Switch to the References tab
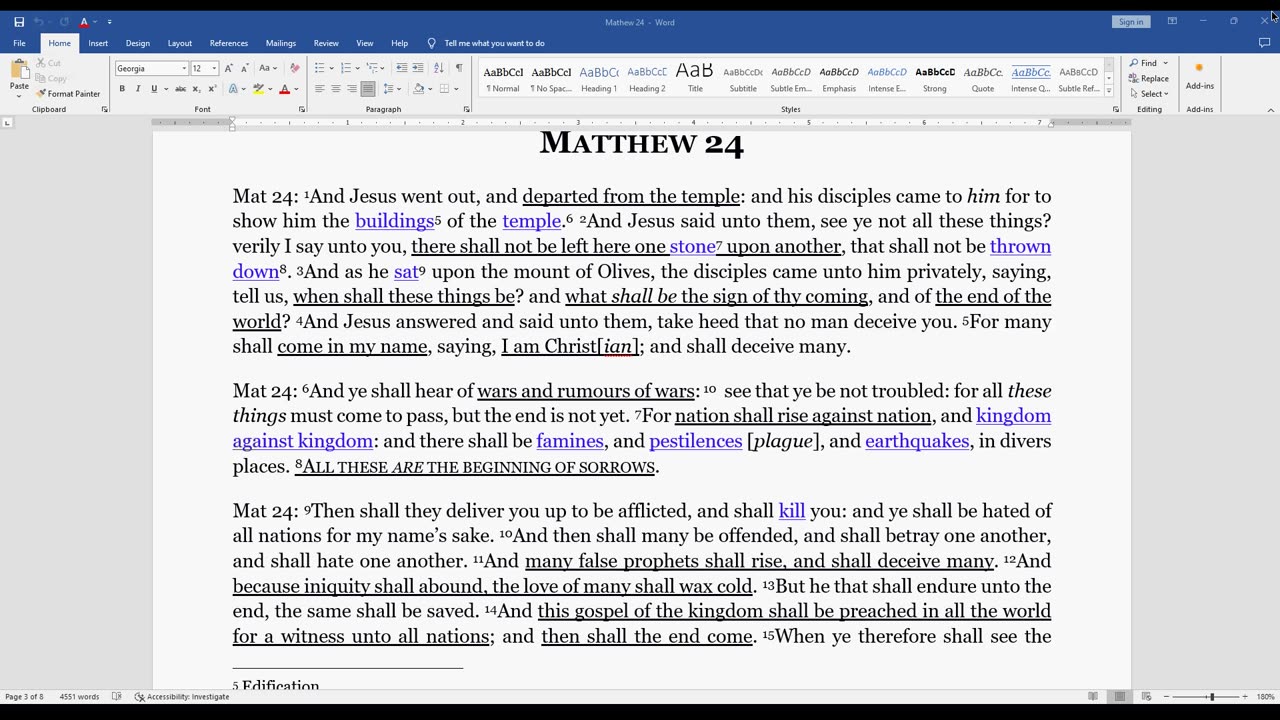 (x=229, y=43)
